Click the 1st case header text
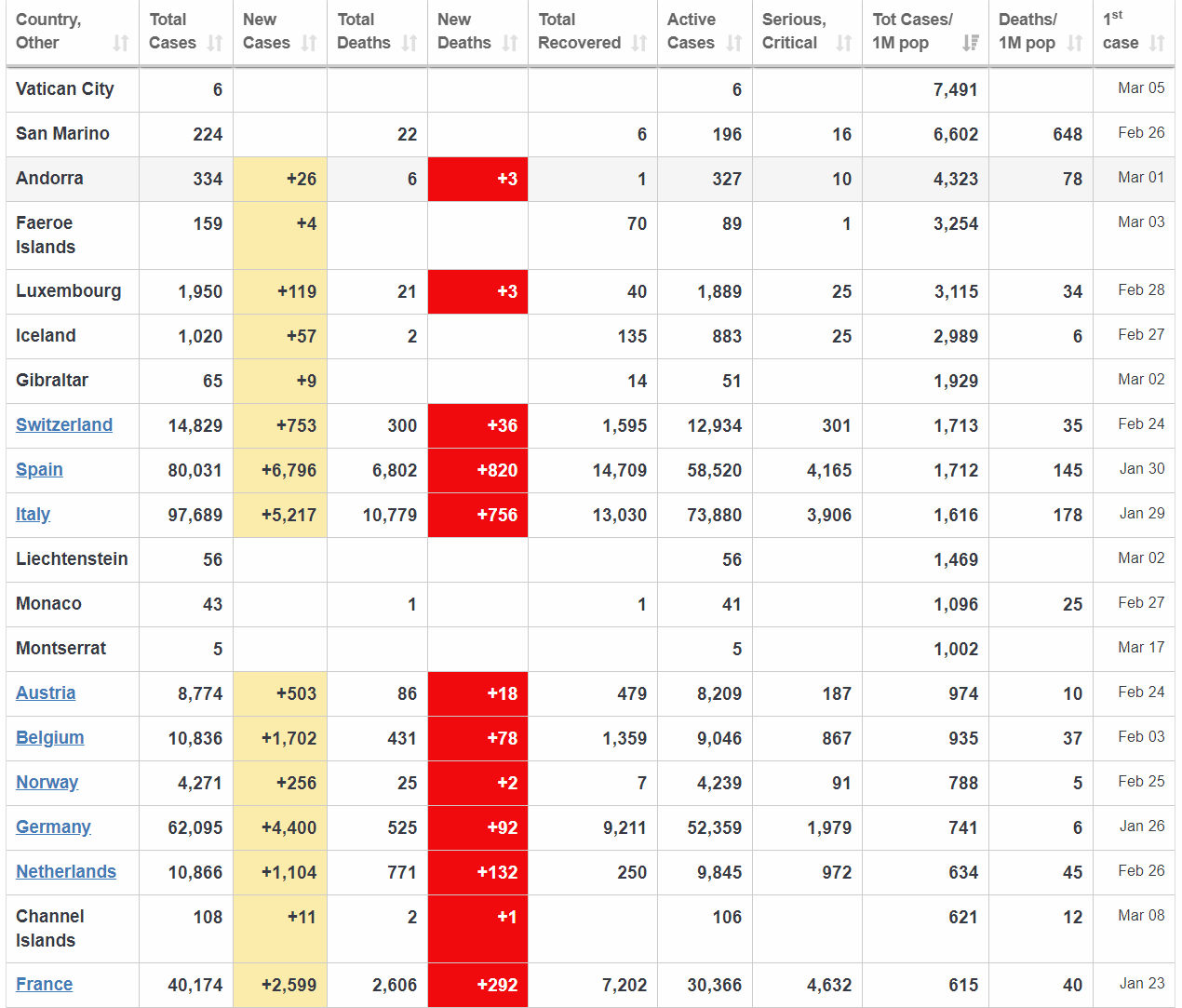This screenshot has width=1182, height=1008. click(1121, 31)
